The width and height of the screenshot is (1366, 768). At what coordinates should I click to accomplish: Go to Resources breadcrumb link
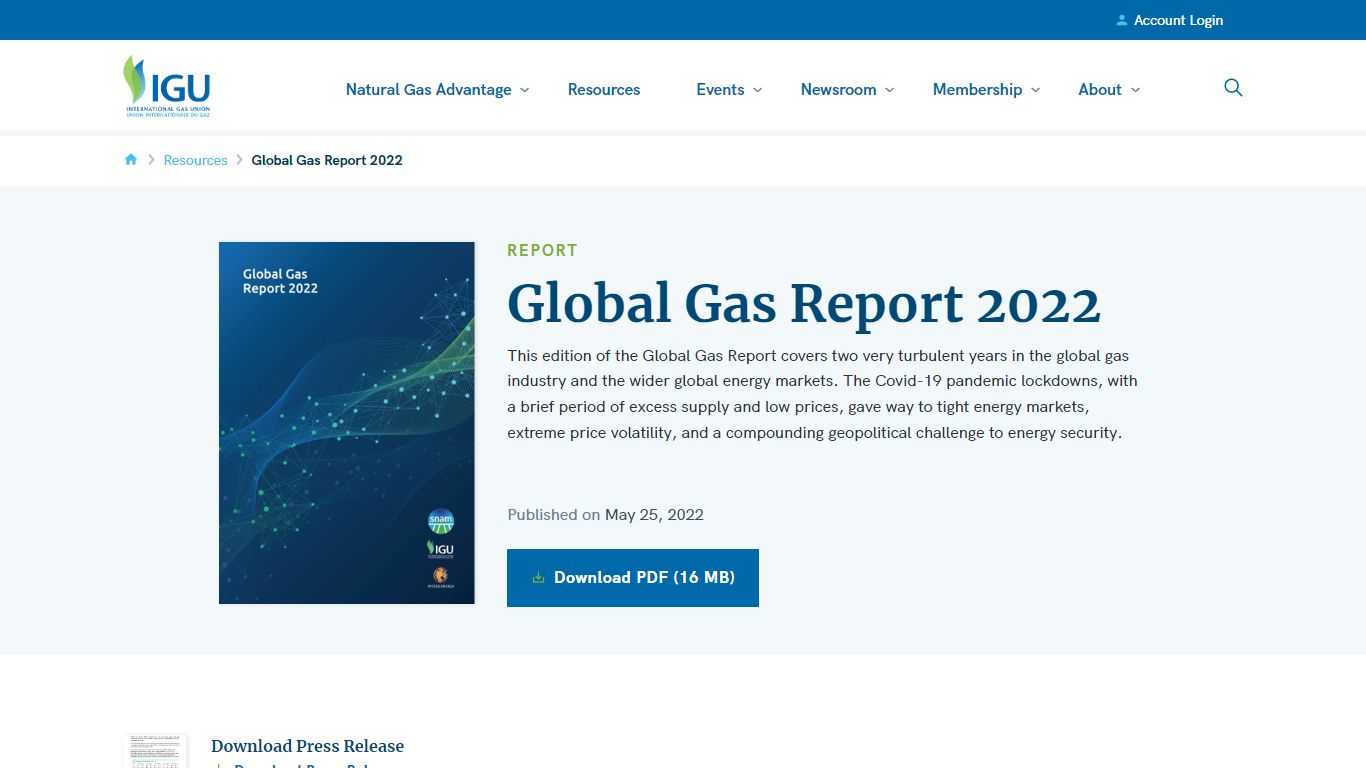click(195, 160)
